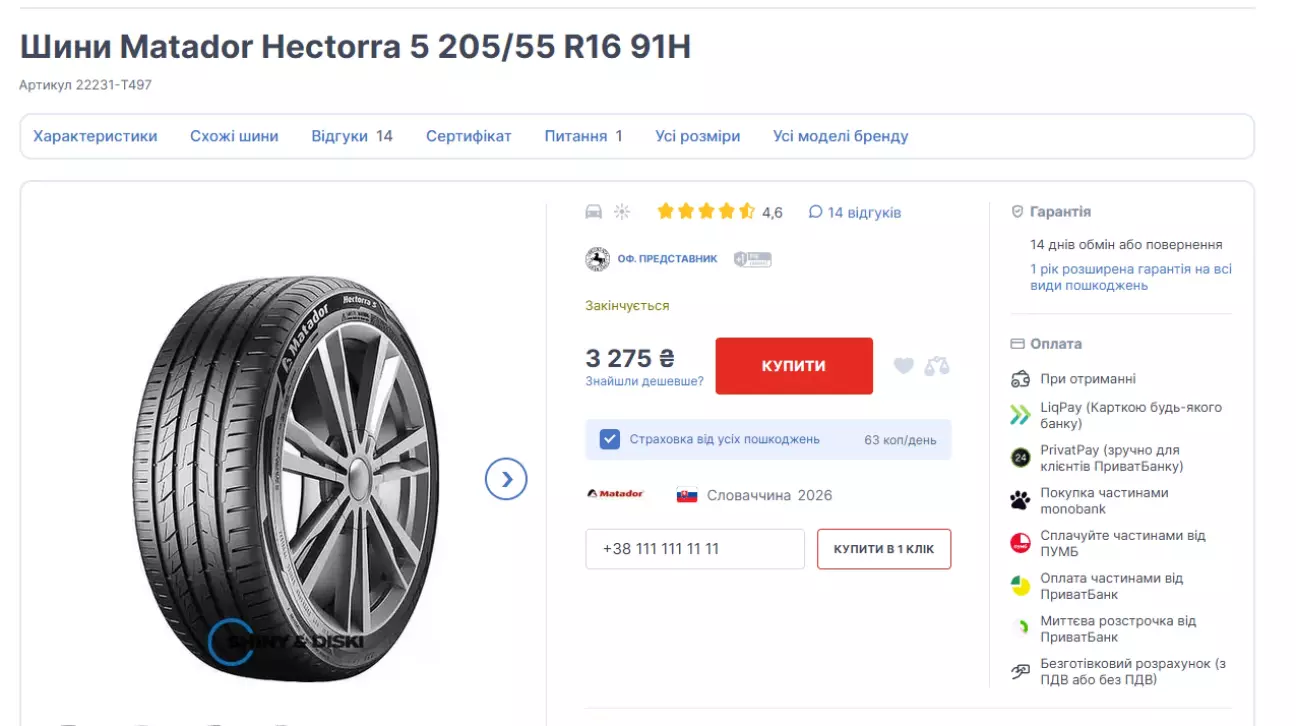The height and width of the screenshot is (726, 1296).
Task: Click the passenger car type icon
Action: 594,212
